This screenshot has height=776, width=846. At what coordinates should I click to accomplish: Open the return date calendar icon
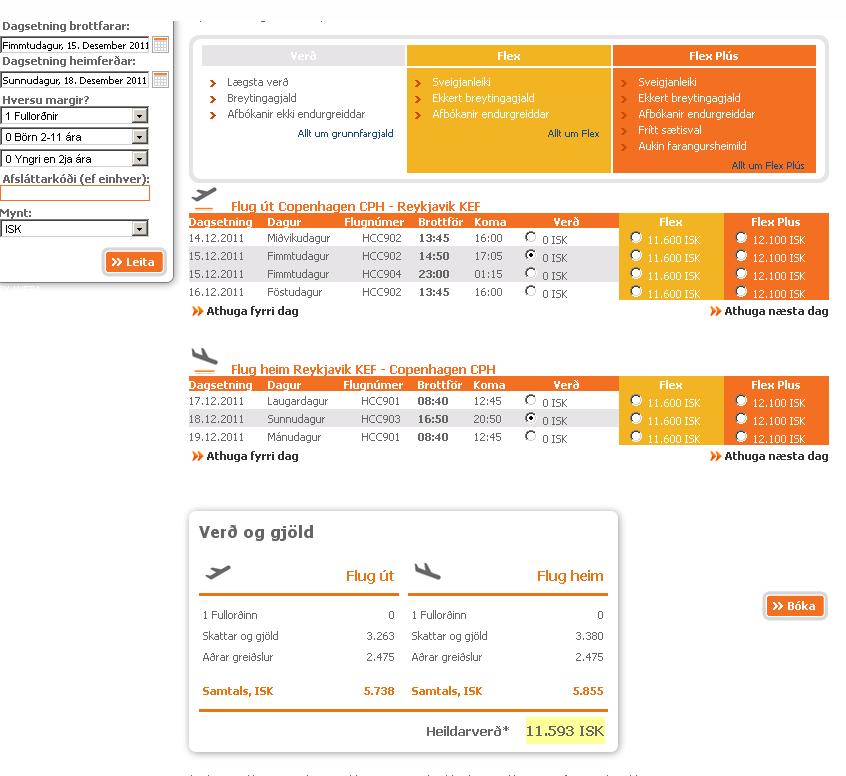click(x=160, y=79)
